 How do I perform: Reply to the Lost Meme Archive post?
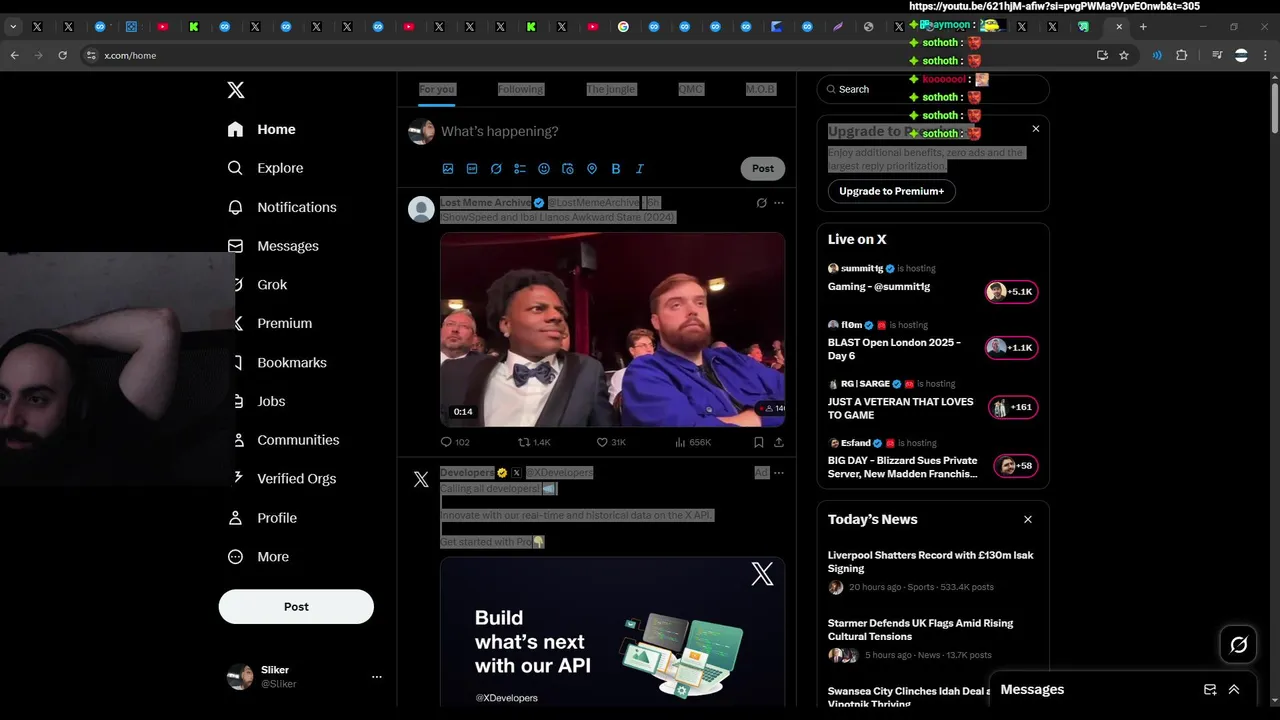tap(455, 442)
